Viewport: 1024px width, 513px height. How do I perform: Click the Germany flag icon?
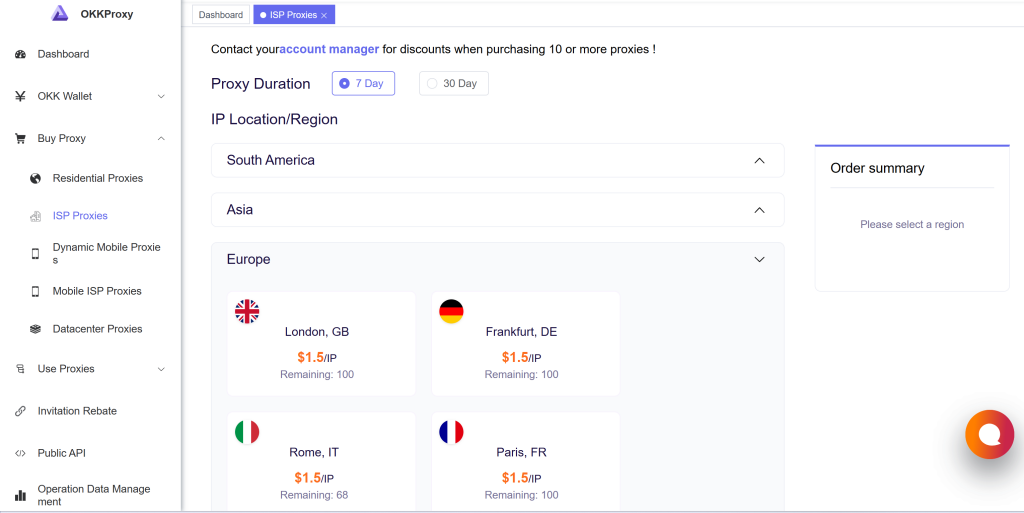(451, 312)
